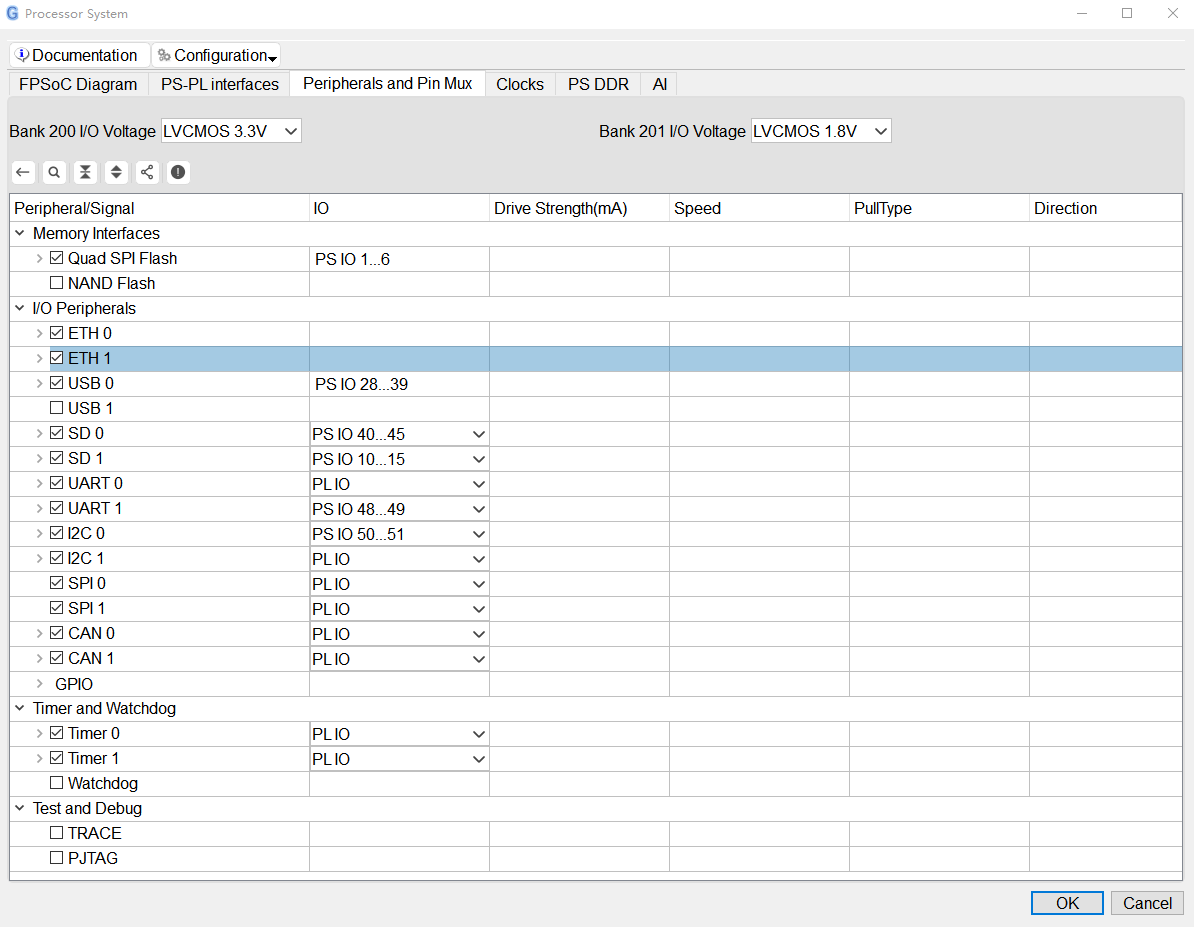Click the Cancel button
The width and height of the screenshot is (1194, 927).
pyautogui.click(x=1147, y=903)
